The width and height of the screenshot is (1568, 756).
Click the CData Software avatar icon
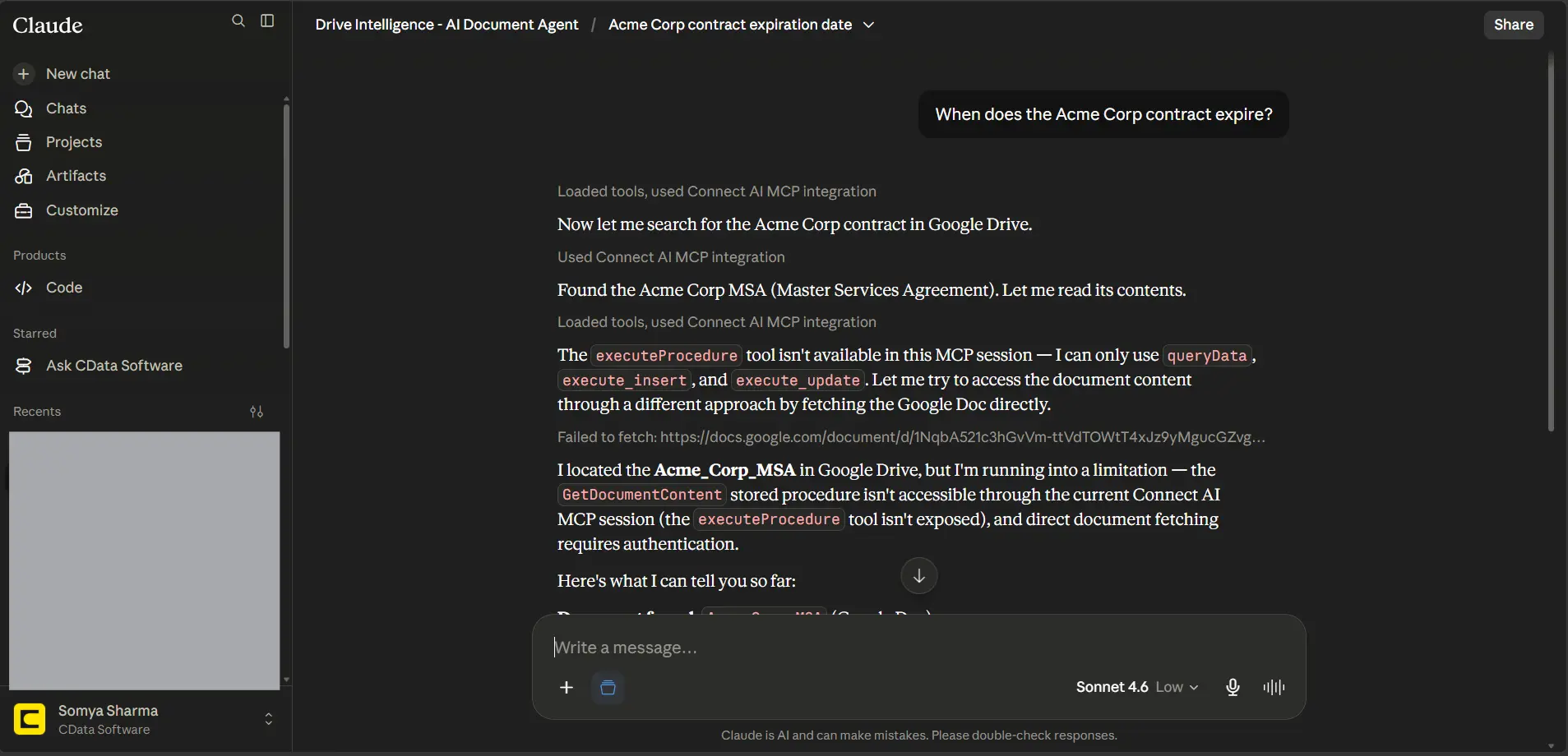click(x=30, y=719)
